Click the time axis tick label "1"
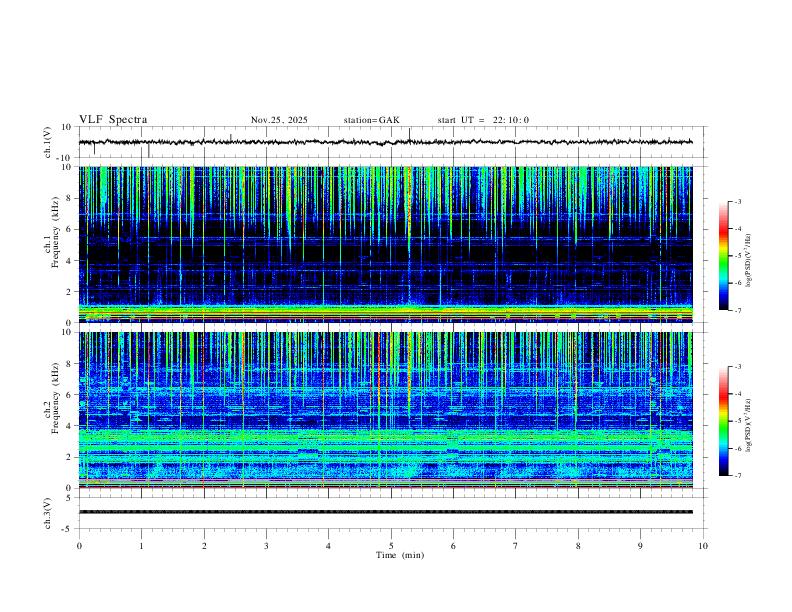The image size is (792, 612). (x=141, y=546)
